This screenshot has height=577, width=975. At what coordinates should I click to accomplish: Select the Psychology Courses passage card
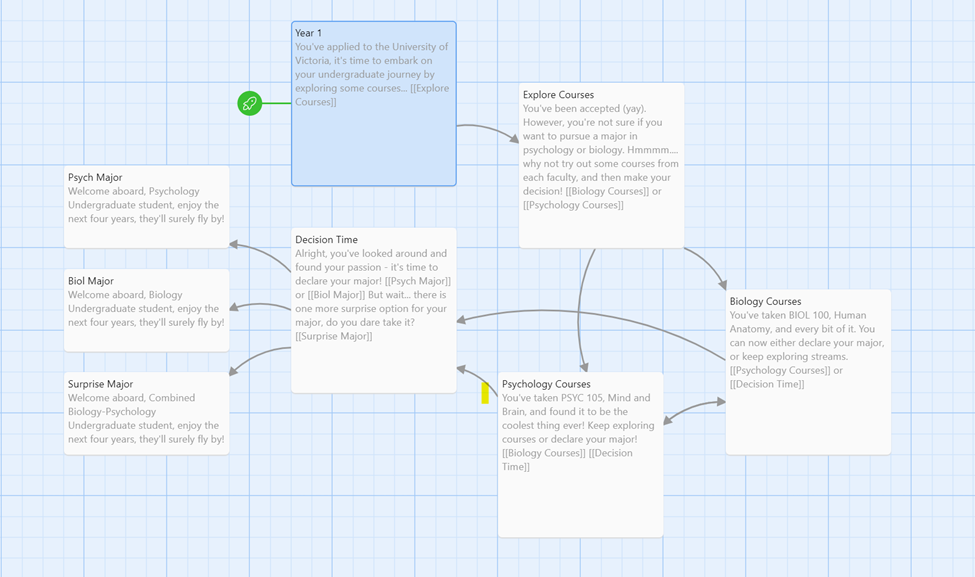coord(581,455)
